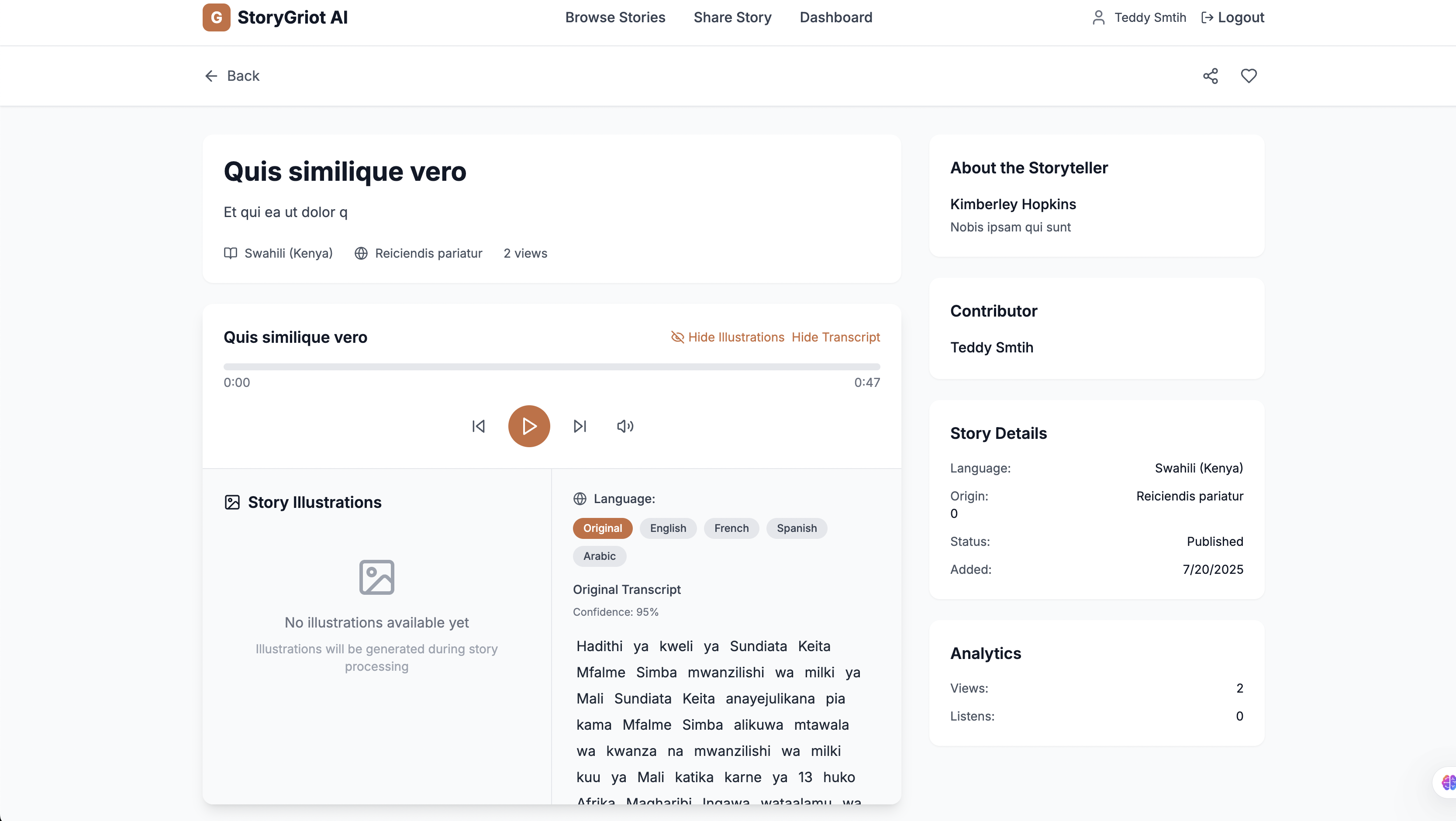The image size is (1456, 821).
Task: Hide Illustrations toggle
Action: [728, 337]
